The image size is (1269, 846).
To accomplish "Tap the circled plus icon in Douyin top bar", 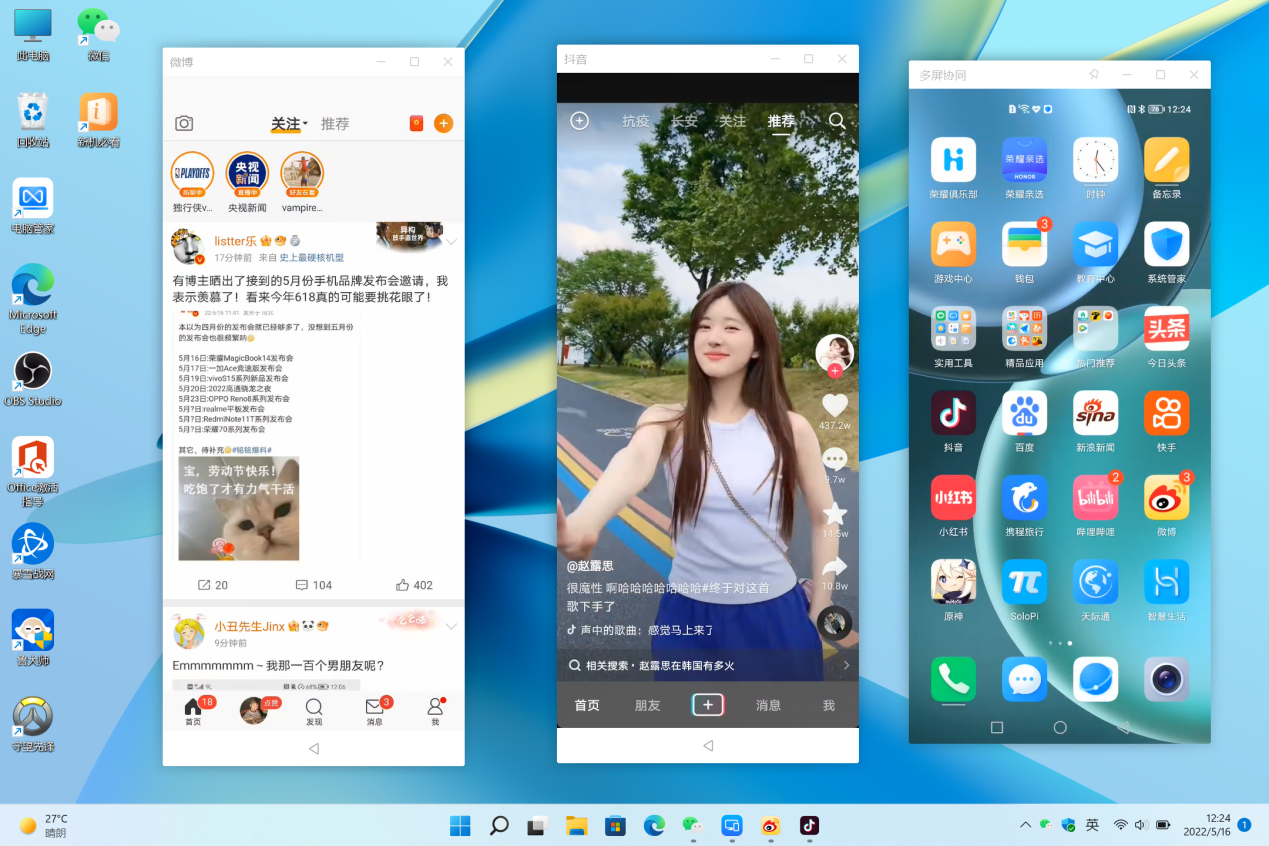I will 579,121.
